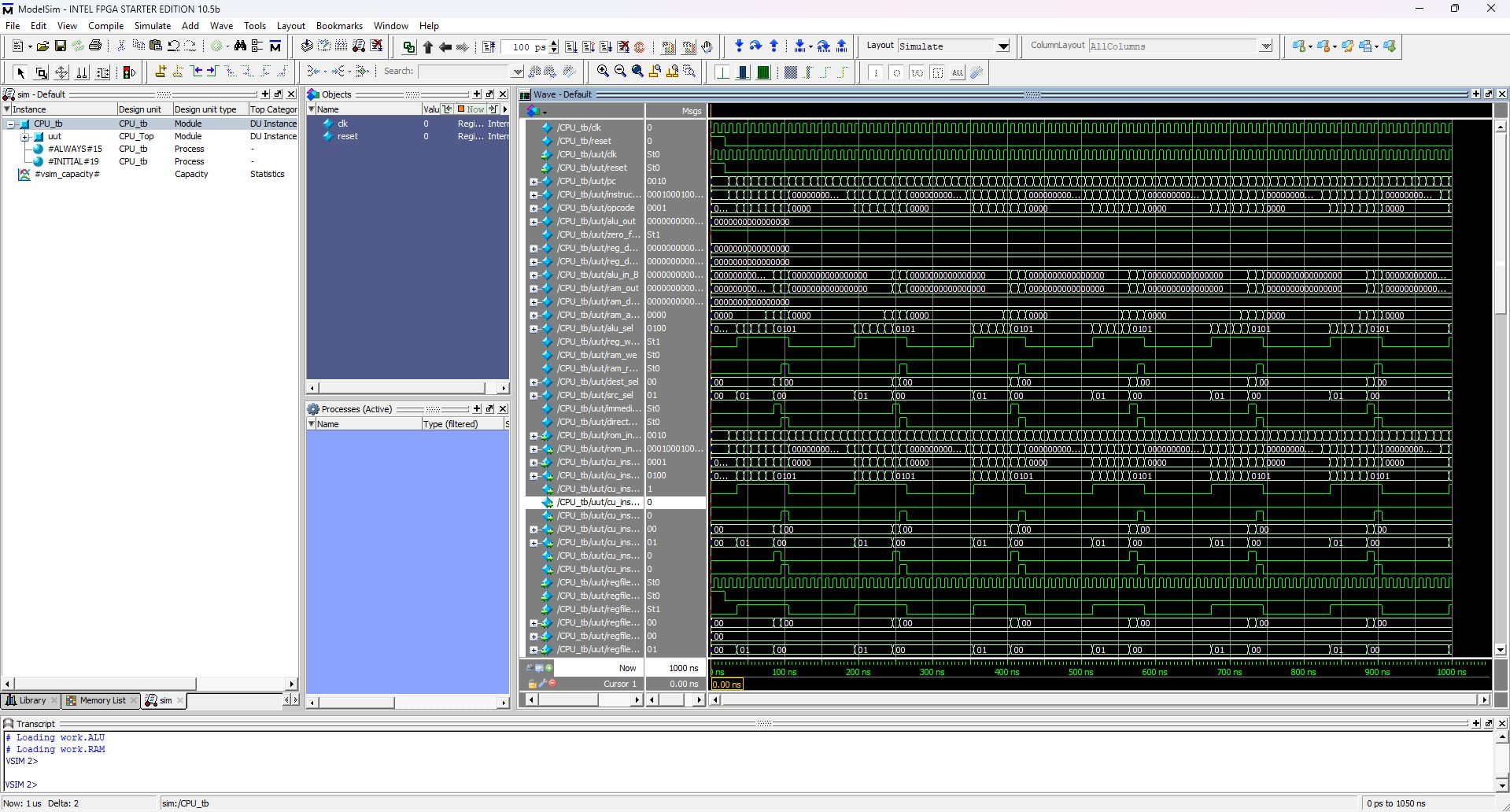This screenshot has height=812, width=1510.
Task: Undock the Transcript pane
Action: coord(1489,723)
